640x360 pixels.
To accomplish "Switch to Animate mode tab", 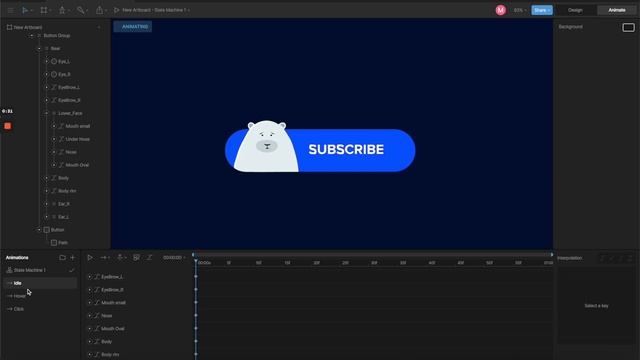I will [617, 10].
